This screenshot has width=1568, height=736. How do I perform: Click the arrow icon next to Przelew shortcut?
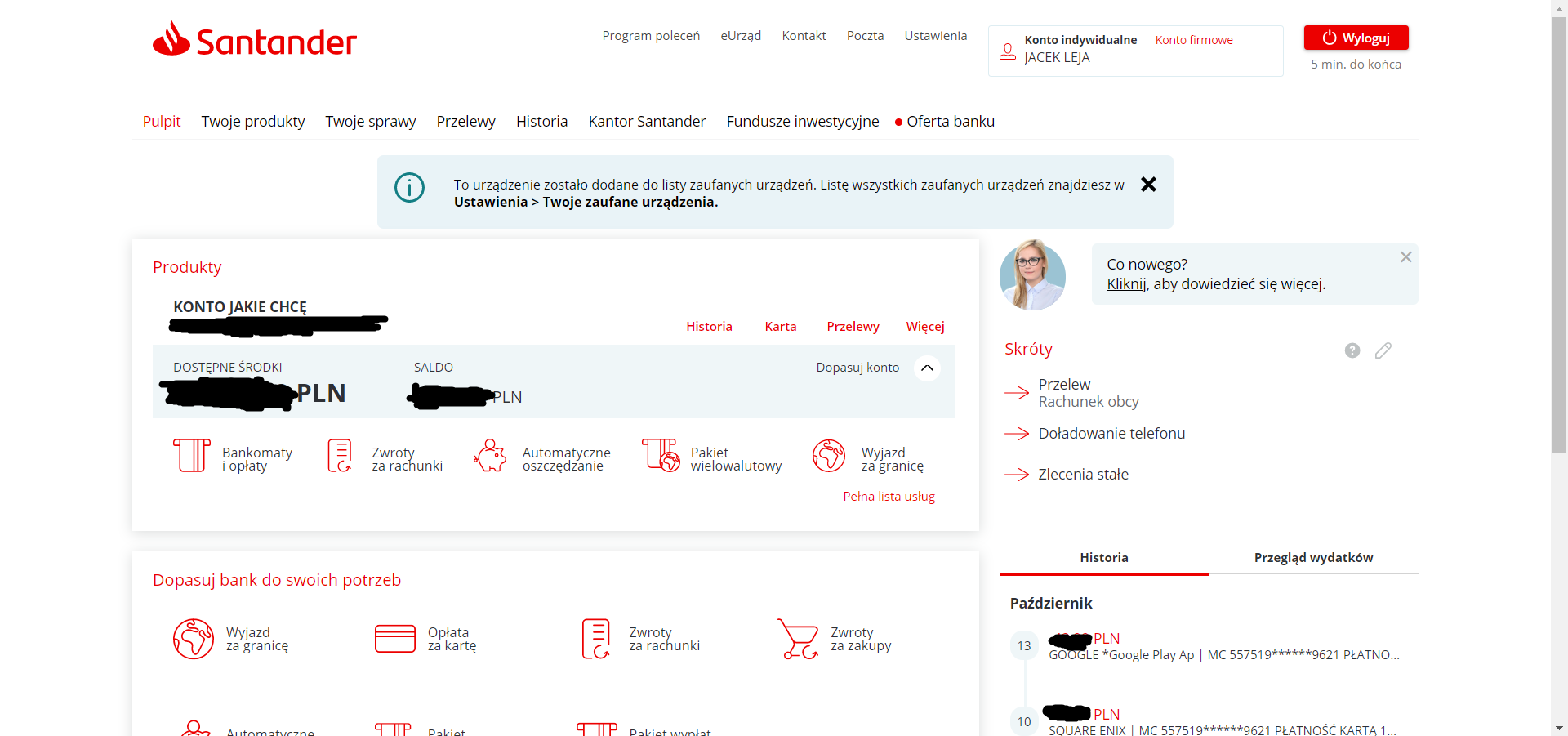[x=1017, y=393]
